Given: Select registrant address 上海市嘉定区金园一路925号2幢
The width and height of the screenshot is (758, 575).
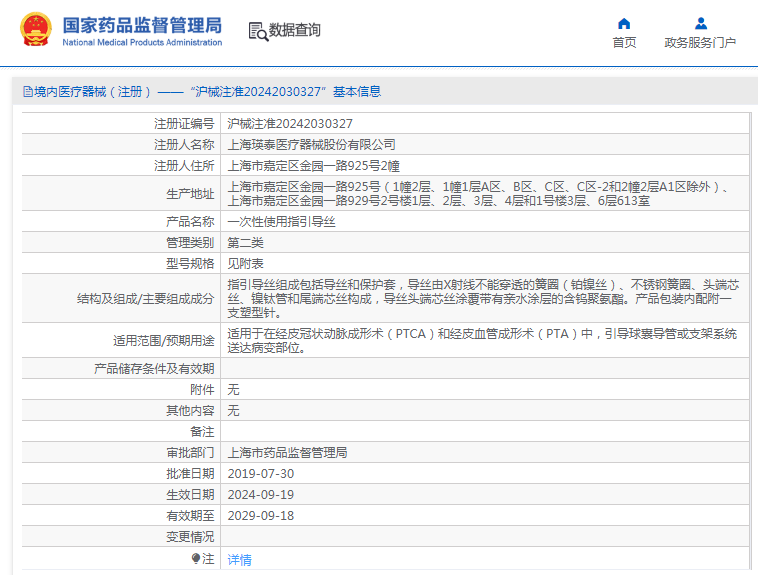Looking at the screenshot, I should pyautogui.click(x=314, y=166).
